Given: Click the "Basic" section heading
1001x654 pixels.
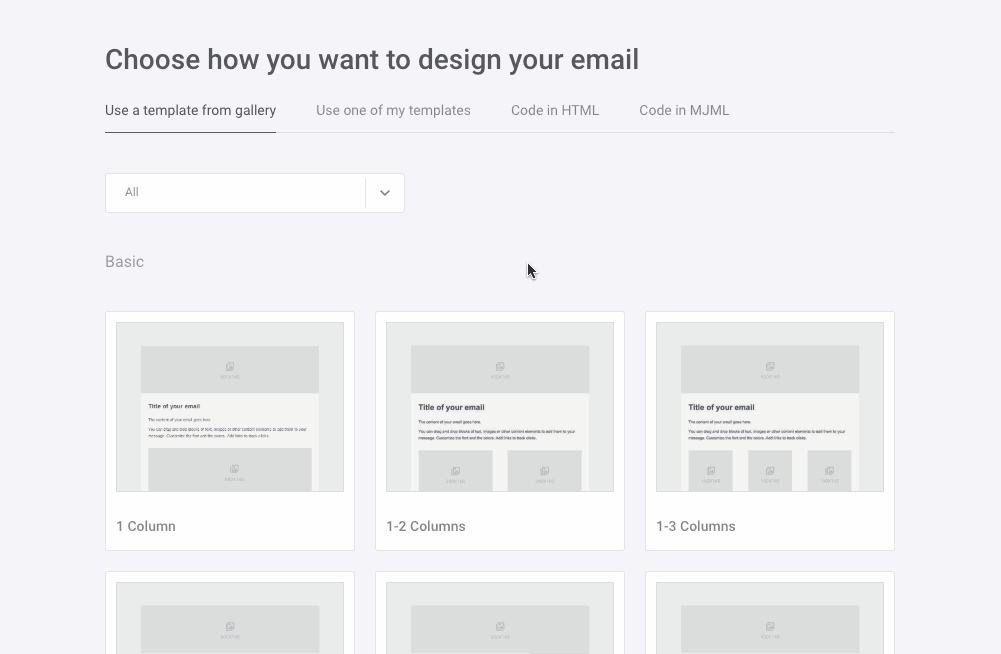Looking at the screenshot, I should tap(124, 262).
